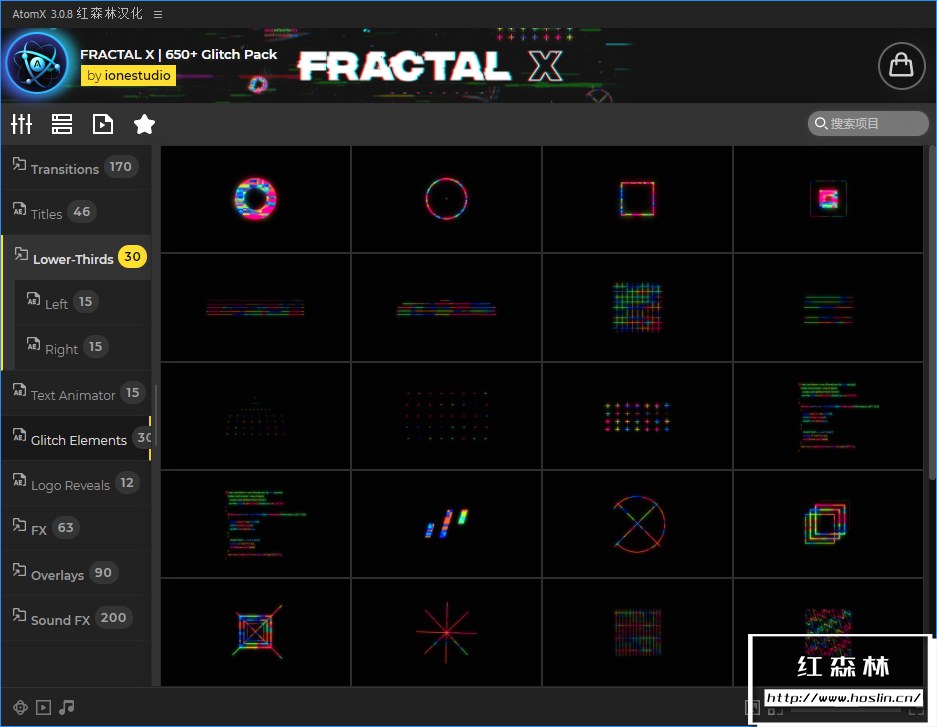Click the sidebar category scrollbar

[x=156, y=416]
